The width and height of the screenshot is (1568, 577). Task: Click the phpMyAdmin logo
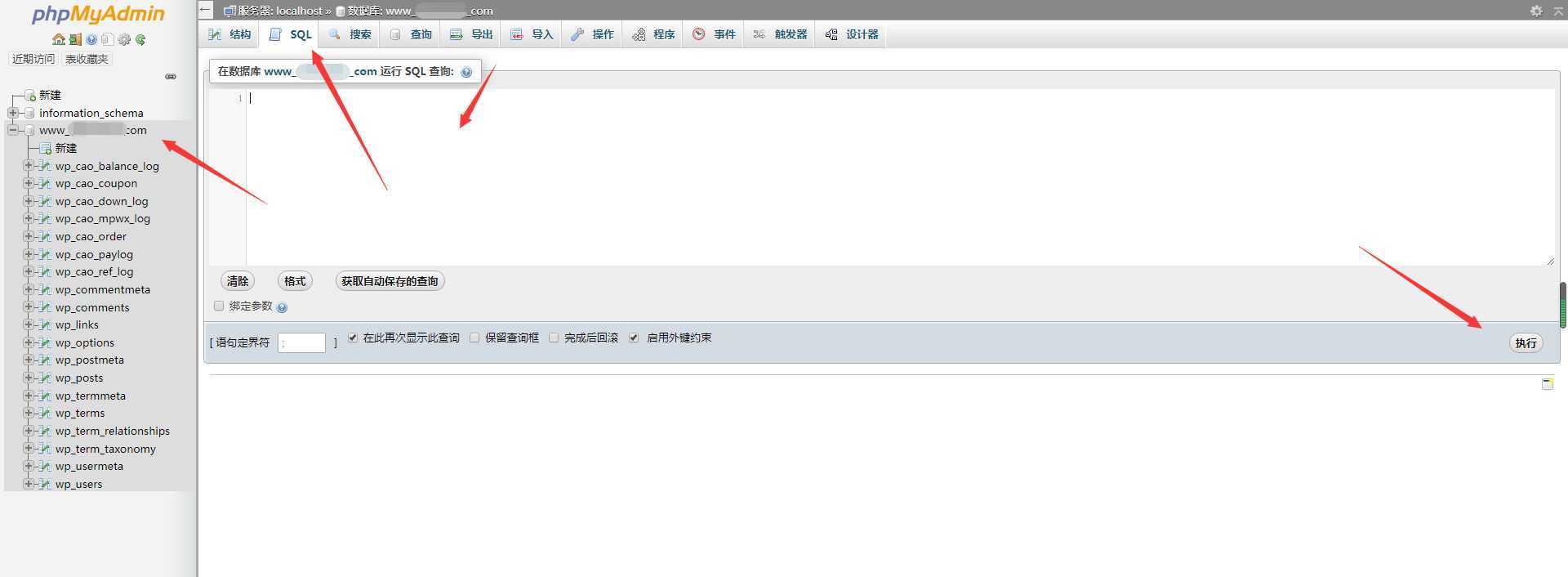click(98, 15)
